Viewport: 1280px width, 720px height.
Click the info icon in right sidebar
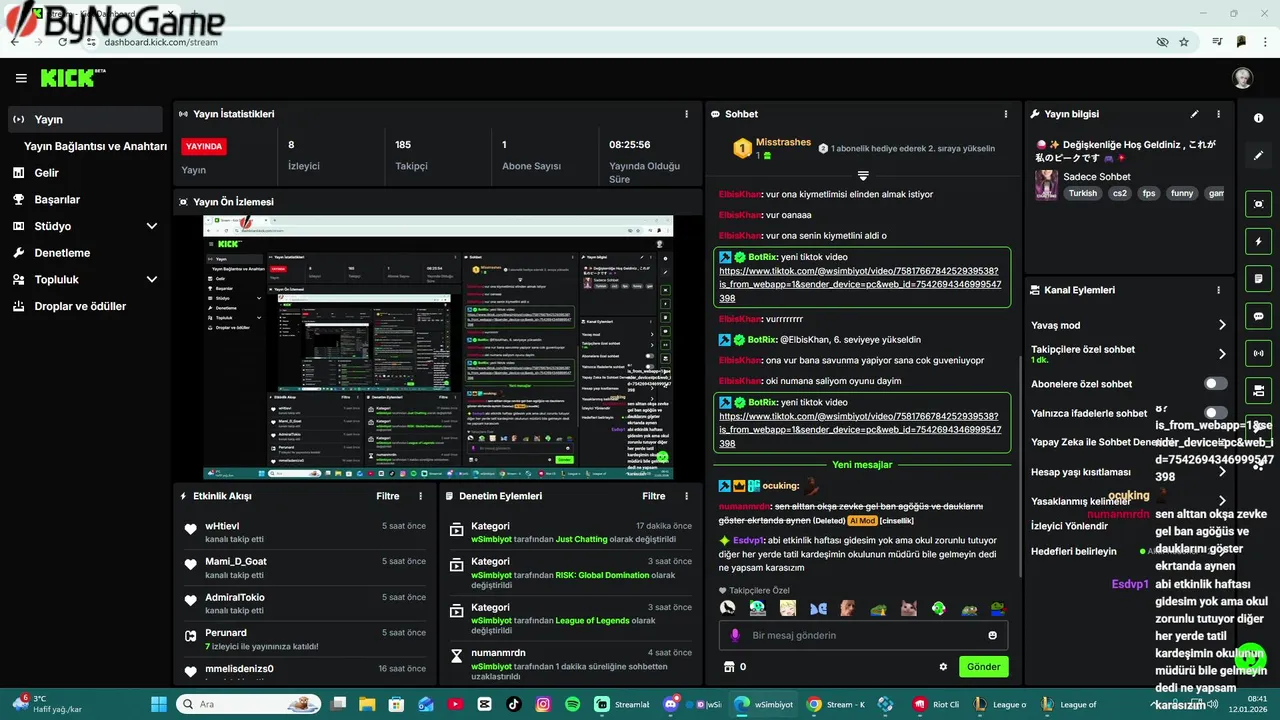pyautogui.click(x=1258, y=118)
